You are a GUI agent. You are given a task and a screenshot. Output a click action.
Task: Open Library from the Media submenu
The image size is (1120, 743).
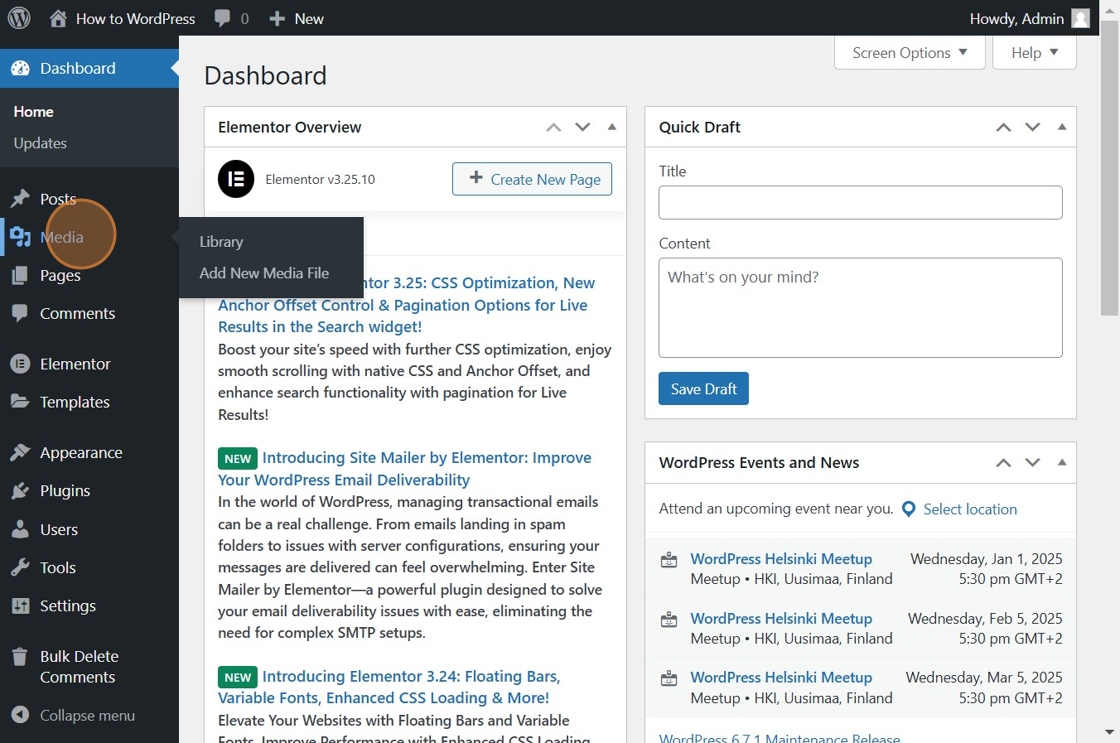coord(221,241)
